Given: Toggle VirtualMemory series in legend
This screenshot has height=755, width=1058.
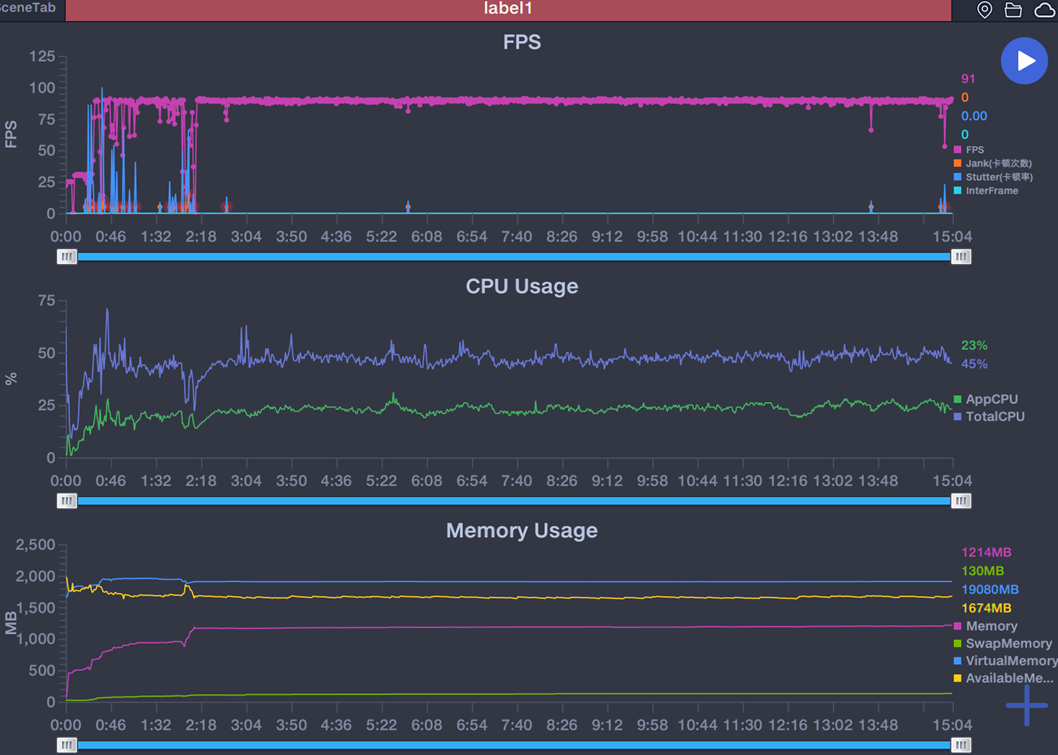Looking at the screenshot, I should (1005, 661).
